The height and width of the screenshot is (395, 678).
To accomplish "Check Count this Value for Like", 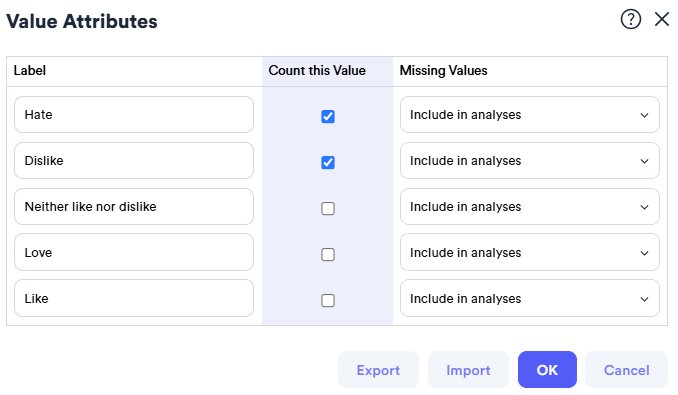I will pyautogui.click(x=328, y=300).
